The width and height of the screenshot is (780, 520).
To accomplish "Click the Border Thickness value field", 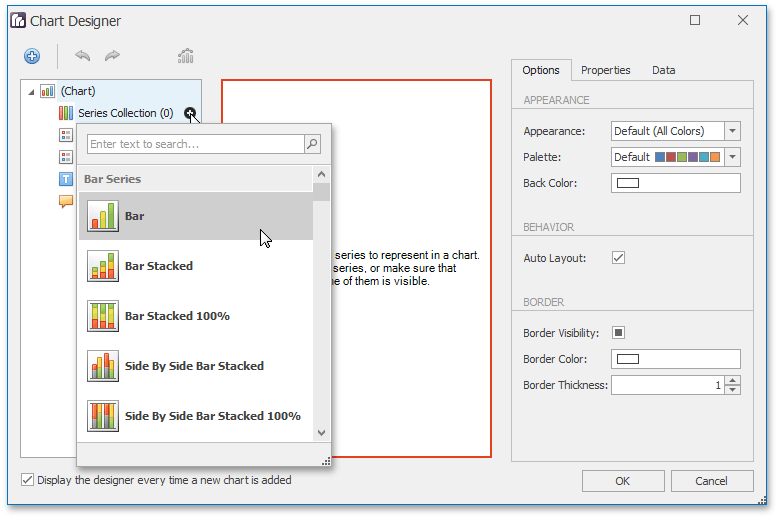I will 668,385.
